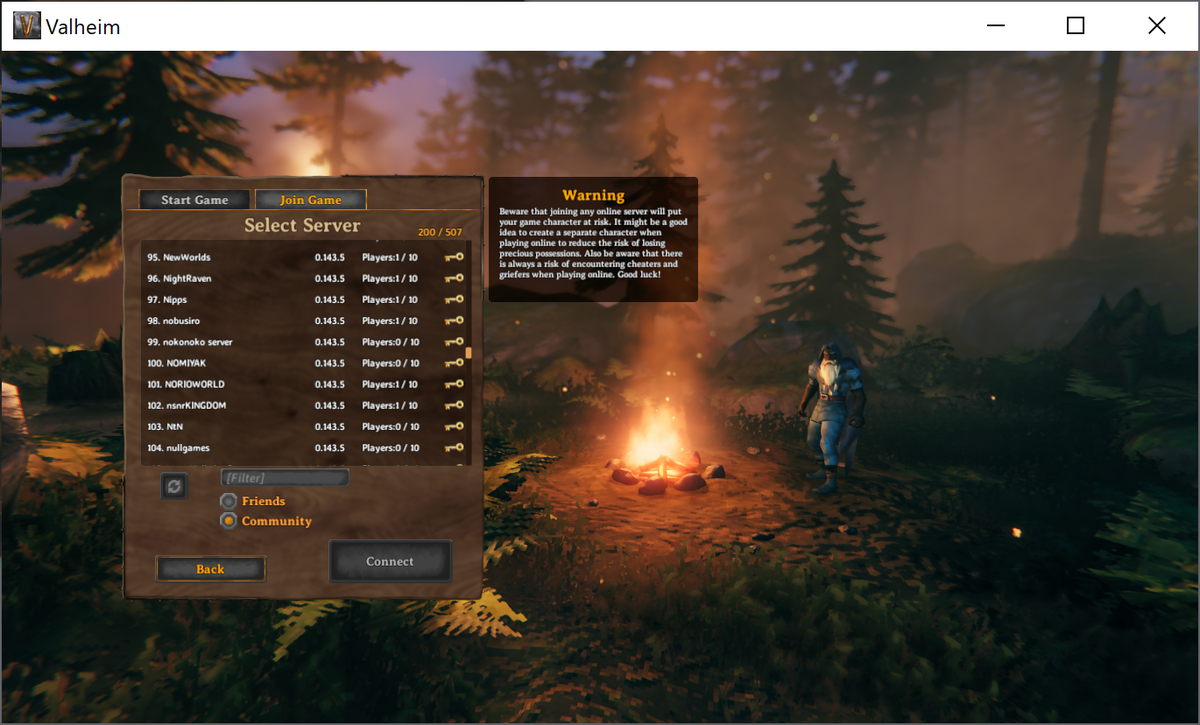Click the key icon on NOMIYAK row

454,363
